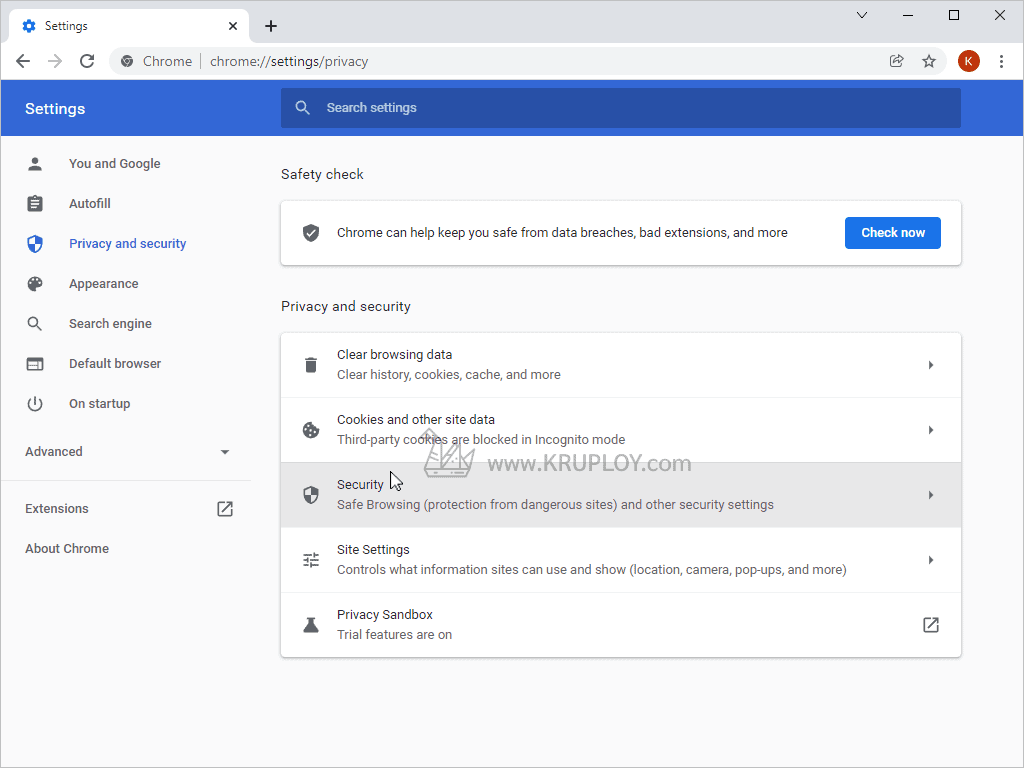Expand the Cookies row arrow

[931, 430]
